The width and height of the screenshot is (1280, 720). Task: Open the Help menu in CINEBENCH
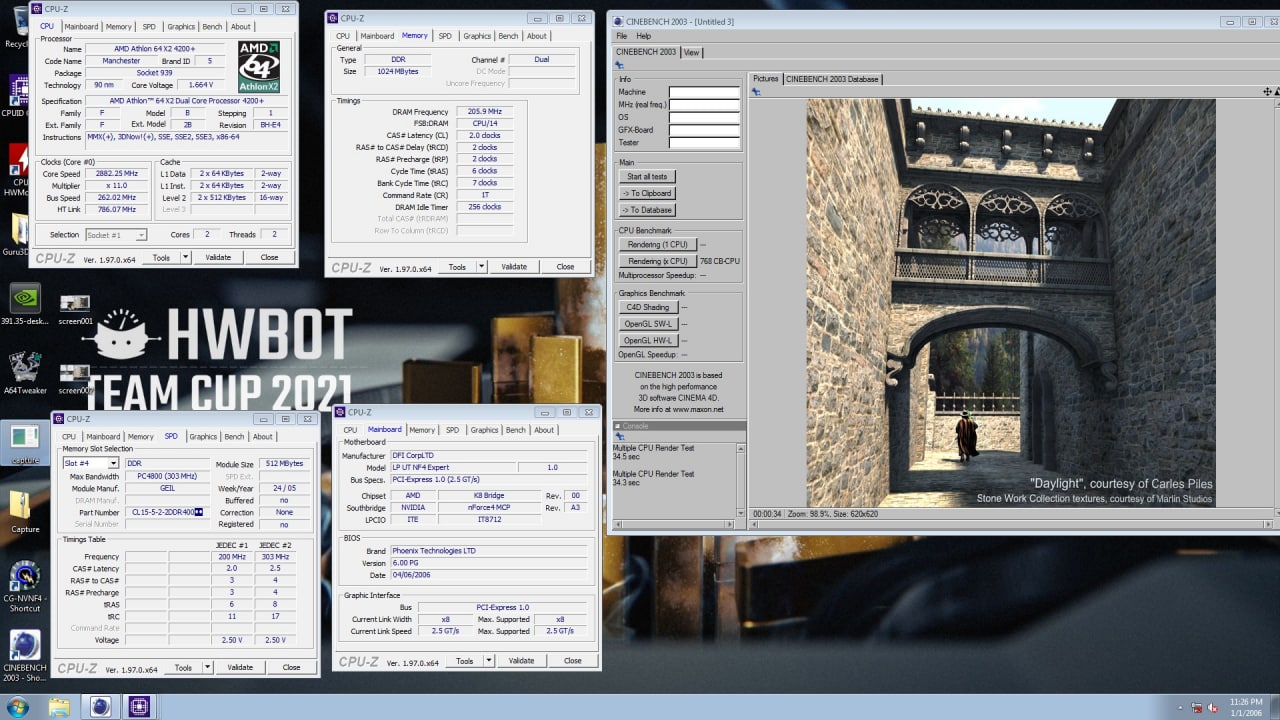[644, 36]
